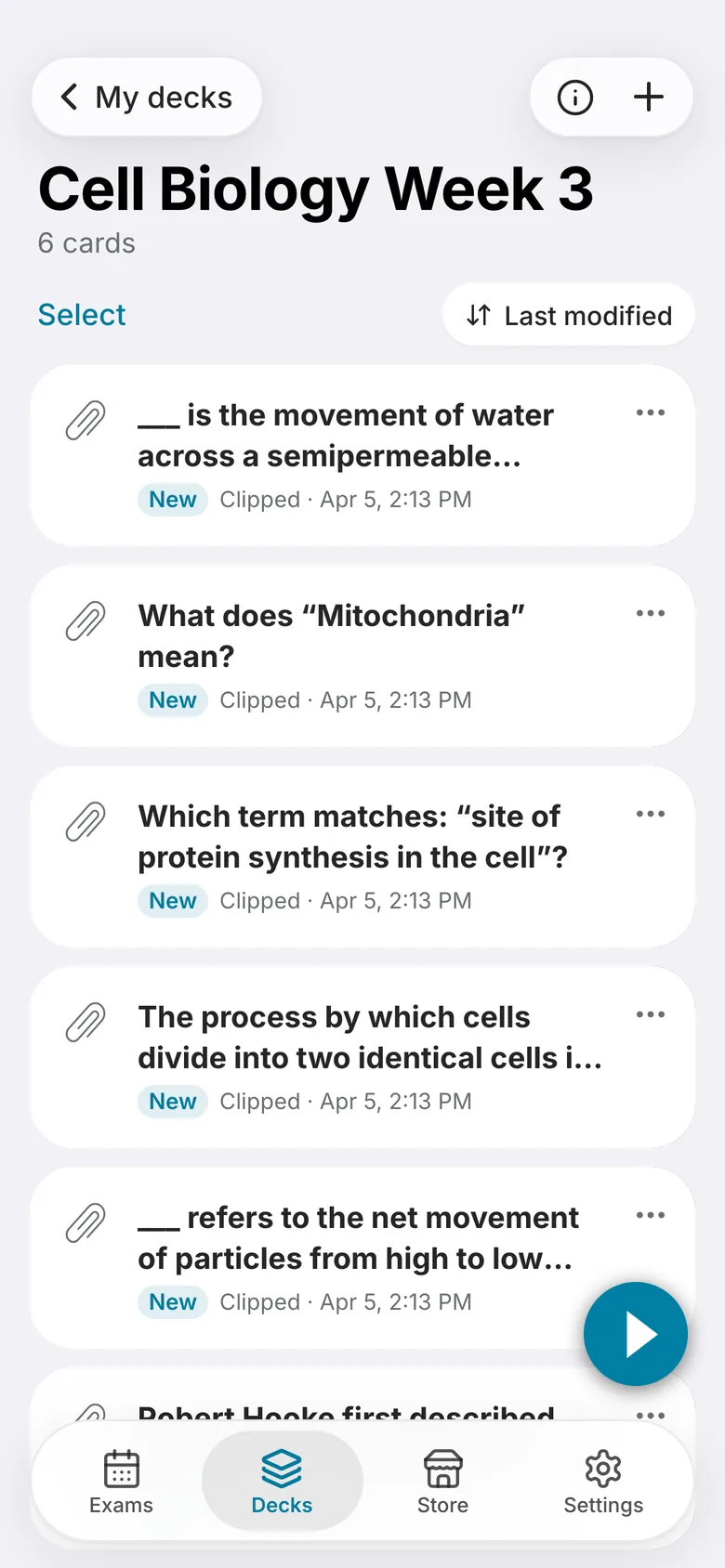This screenshot has height=1568, width=725.
Task: Tap Select to choose cards
Action: pyautogui.click(x=82, y=315)
